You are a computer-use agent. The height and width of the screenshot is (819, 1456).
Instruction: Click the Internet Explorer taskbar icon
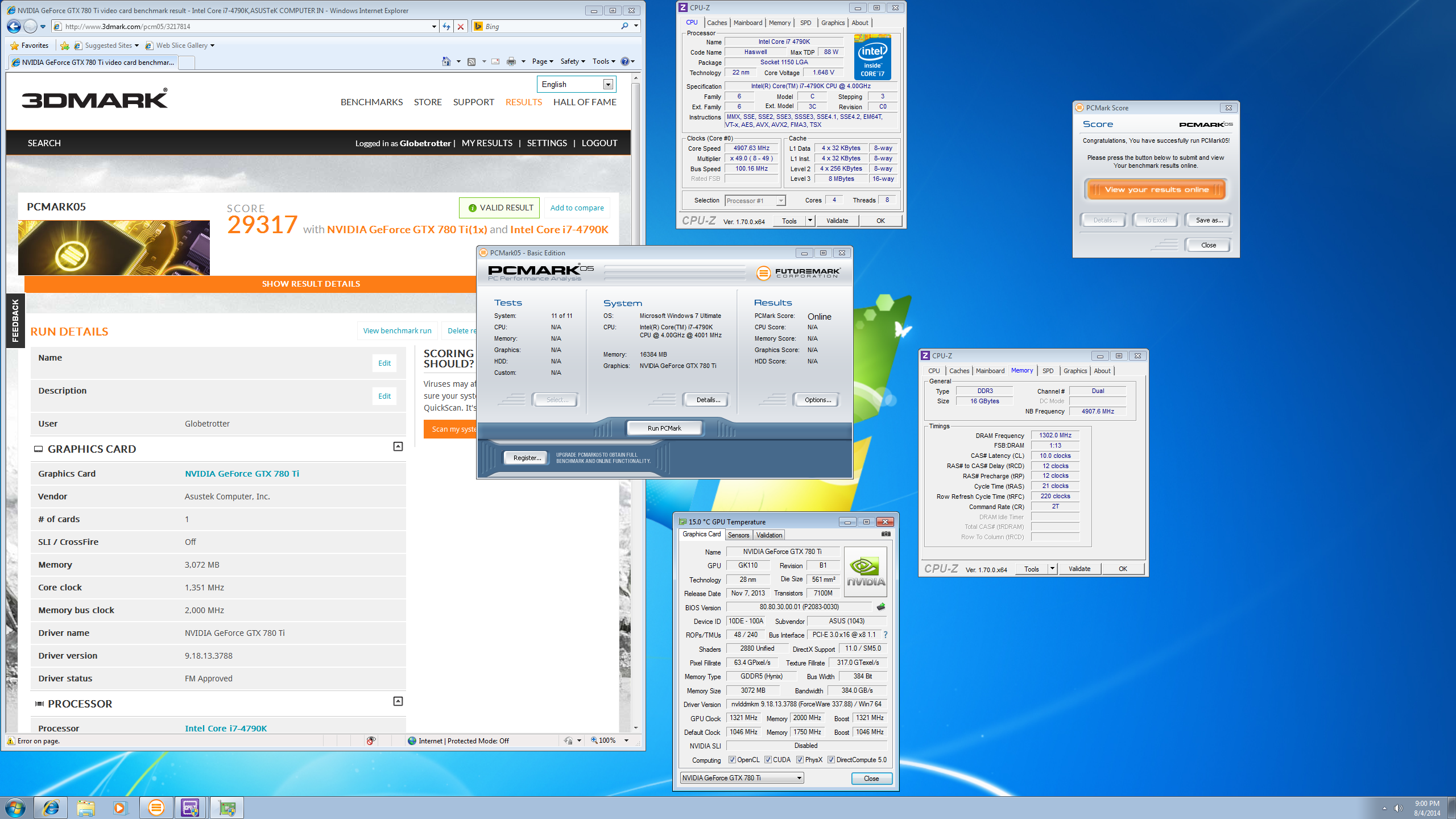coord(51,808)
